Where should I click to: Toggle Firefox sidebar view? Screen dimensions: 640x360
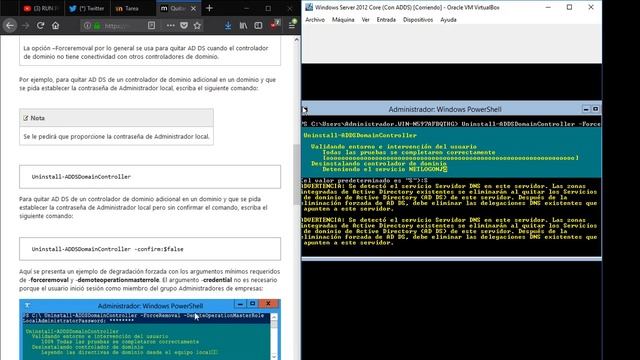coord(258,26)
